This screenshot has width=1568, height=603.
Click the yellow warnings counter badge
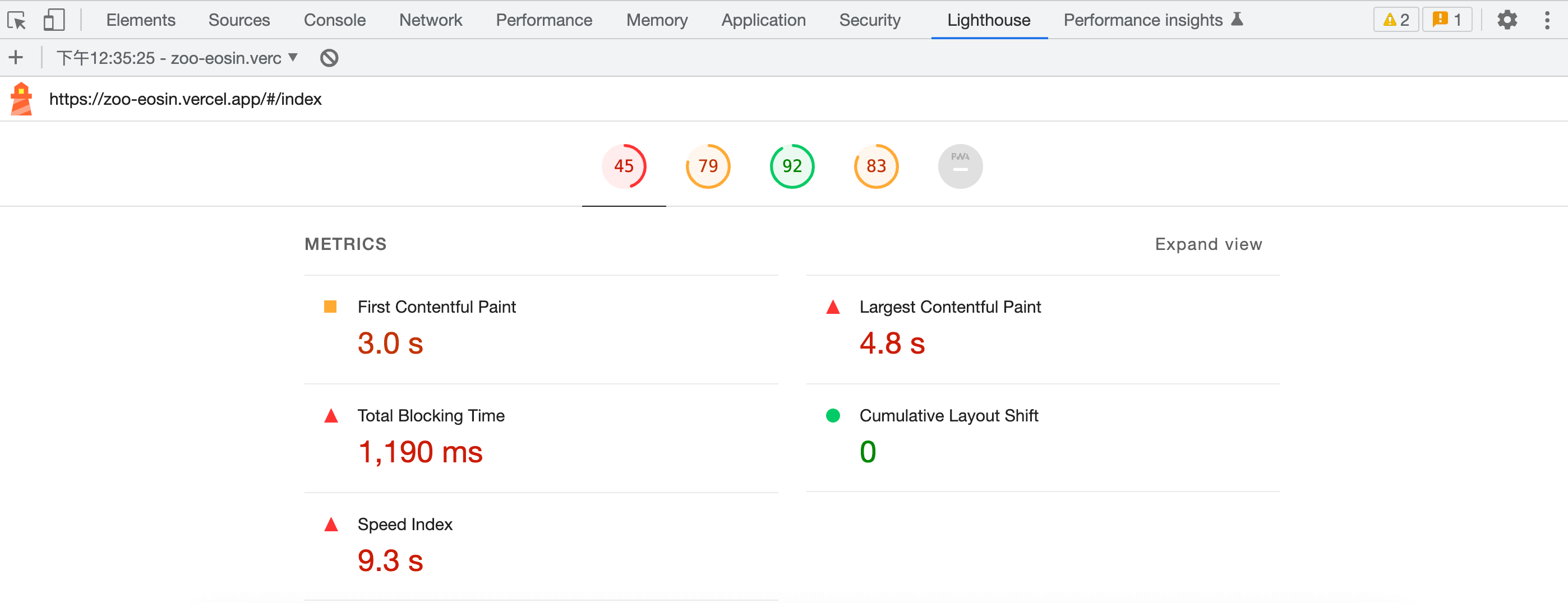click(x=1395, y=20)
